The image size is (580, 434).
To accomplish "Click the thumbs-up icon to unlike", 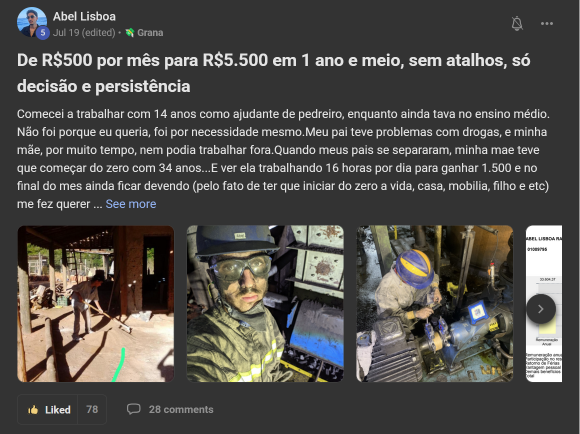I will [33, 410].
